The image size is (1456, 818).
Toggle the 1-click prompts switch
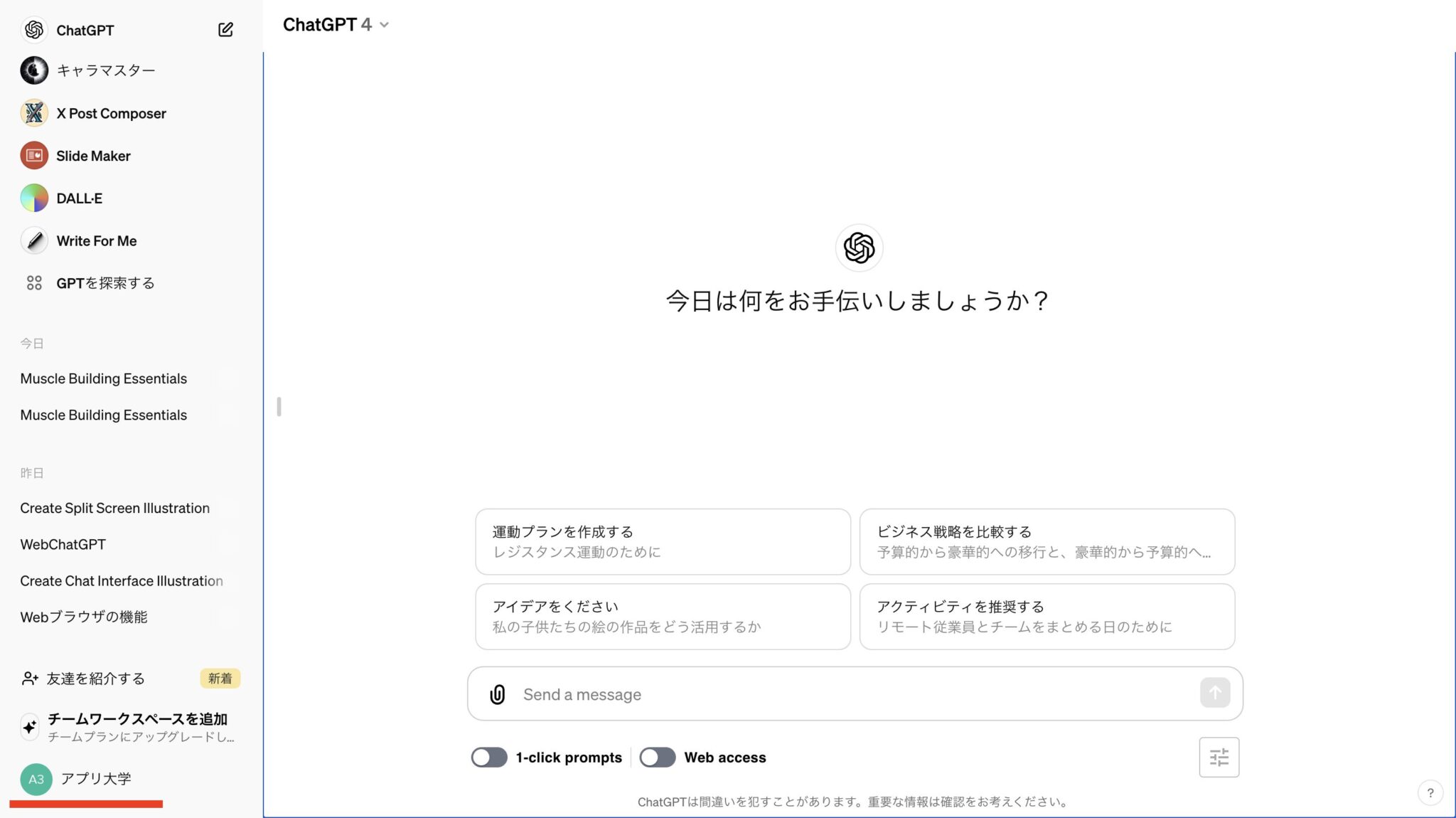[489, 758]
